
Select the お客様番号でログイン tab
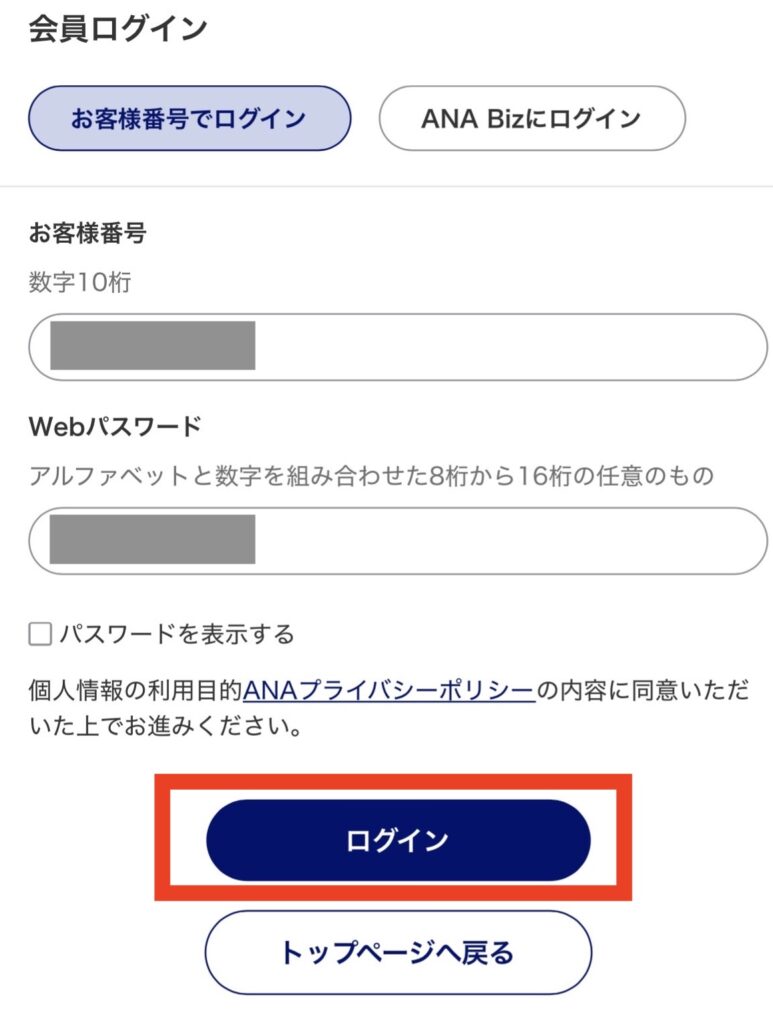[189, 118]
